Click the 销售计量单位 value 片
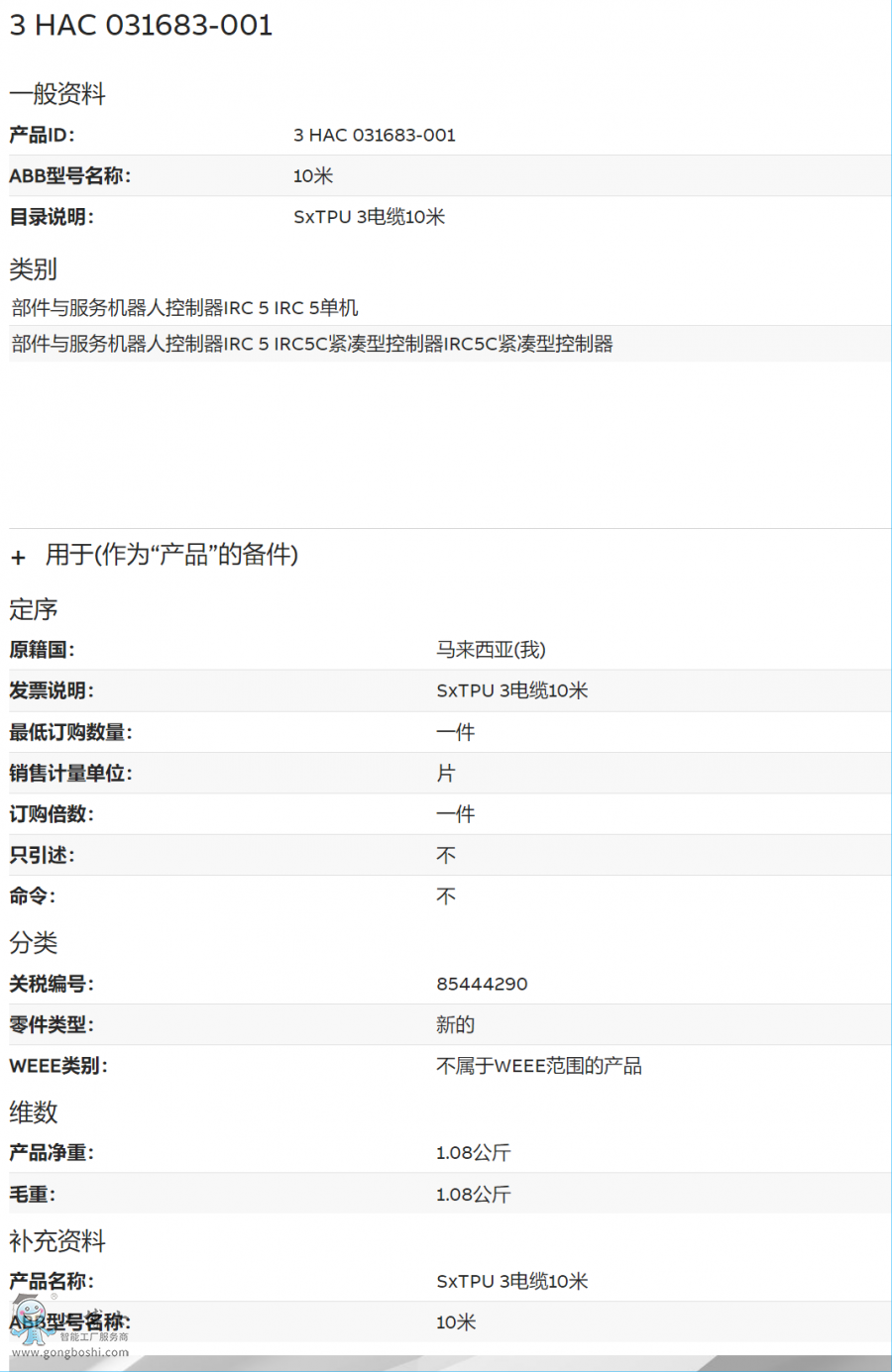The width and height of the screenshot is (892, 1372). click(446, 773)
